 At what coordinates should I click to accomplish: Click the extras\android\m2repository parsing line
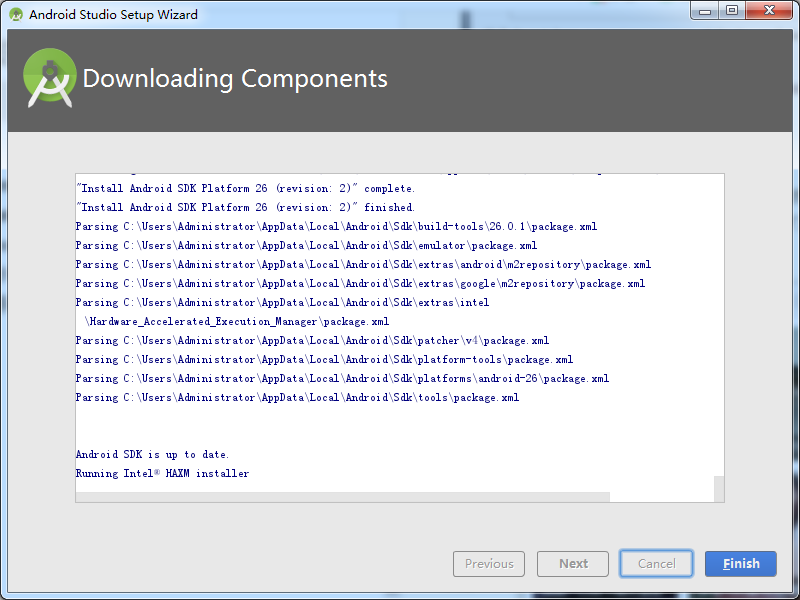(x=363, y=264)
